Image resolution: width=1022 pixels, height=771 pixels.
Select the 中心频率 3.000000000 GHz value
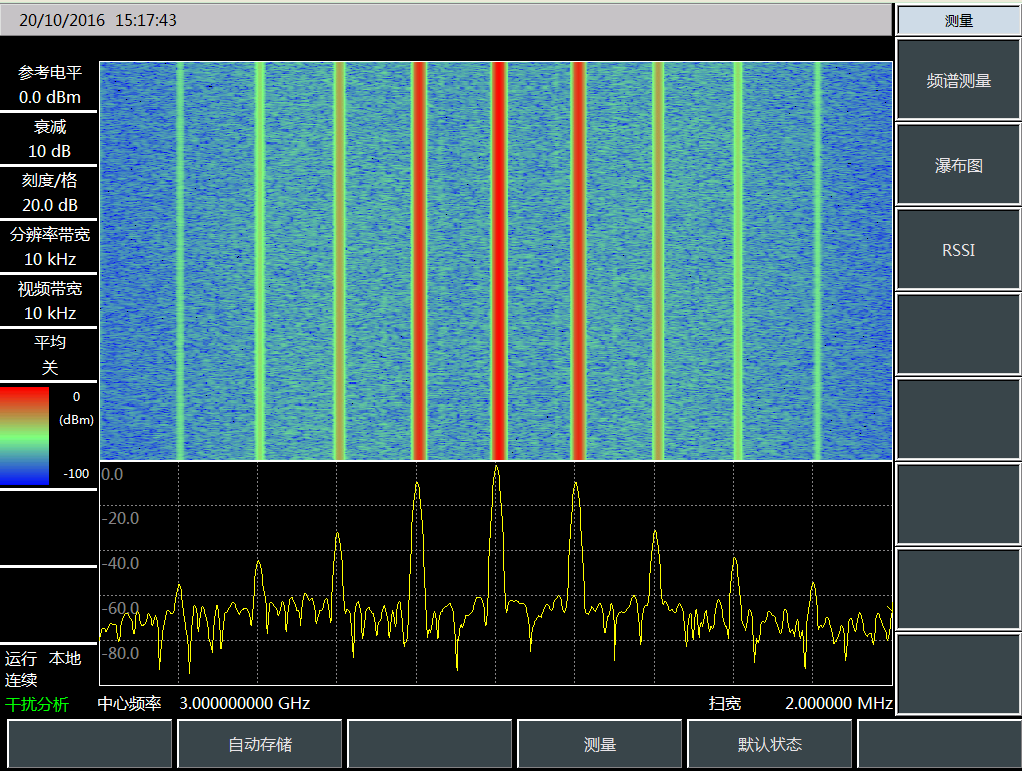pyautogui.click(x=244, y=703)
